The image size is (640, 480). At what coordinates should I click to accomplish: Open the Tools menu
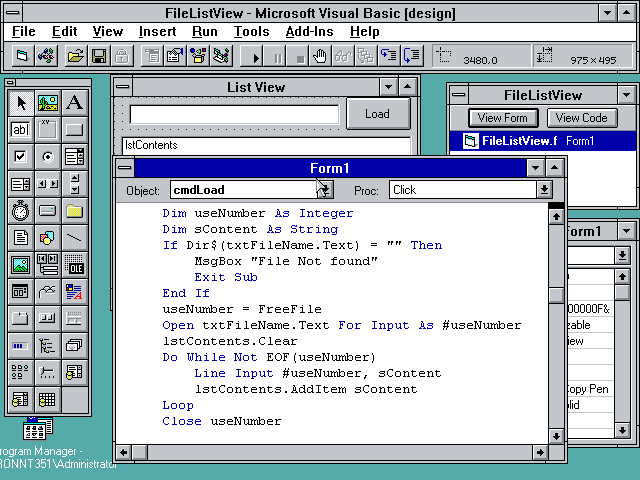[x=251, y=31]
